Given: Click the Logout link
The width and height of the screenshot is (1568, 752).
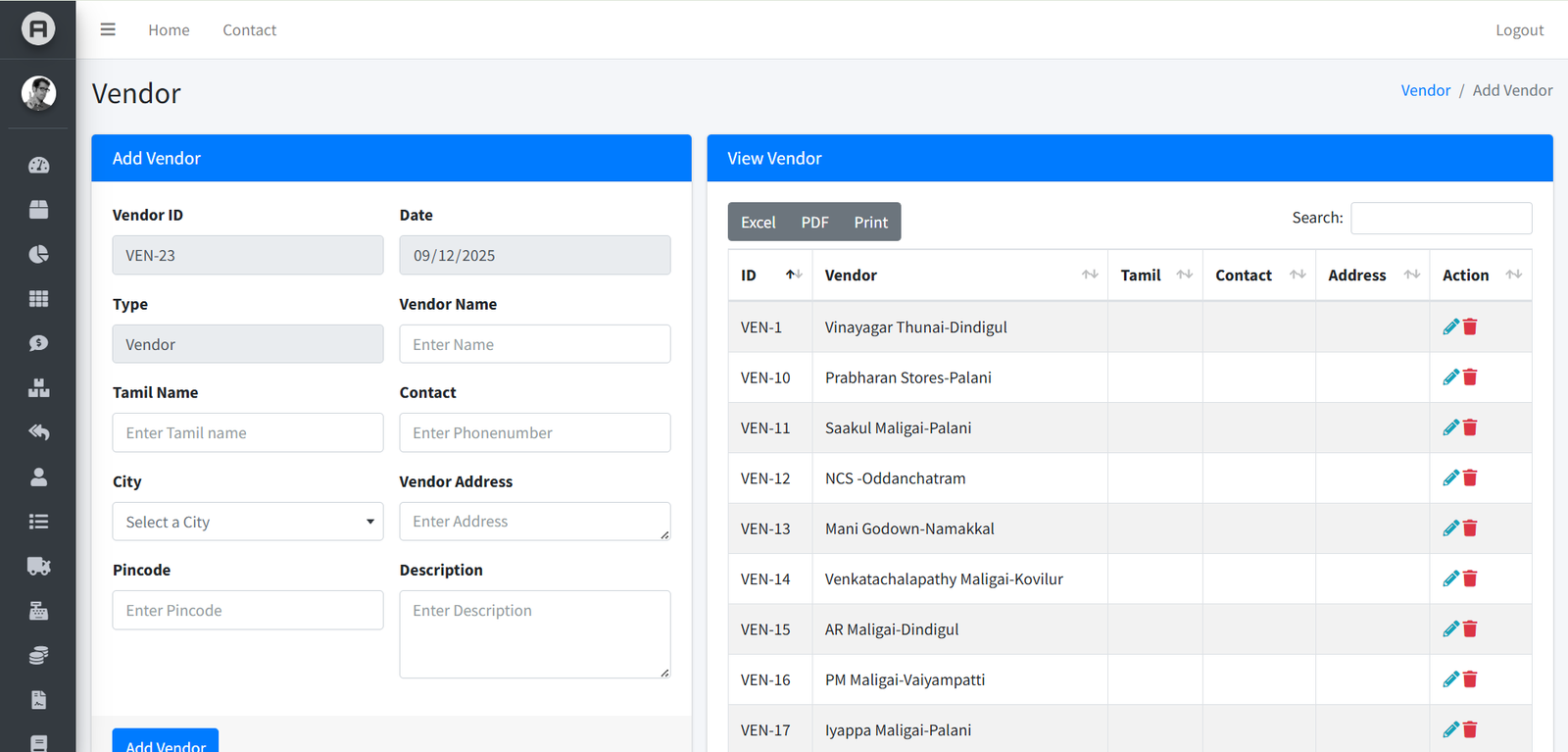Looking at the screenshot, I should pos(1519,30).
